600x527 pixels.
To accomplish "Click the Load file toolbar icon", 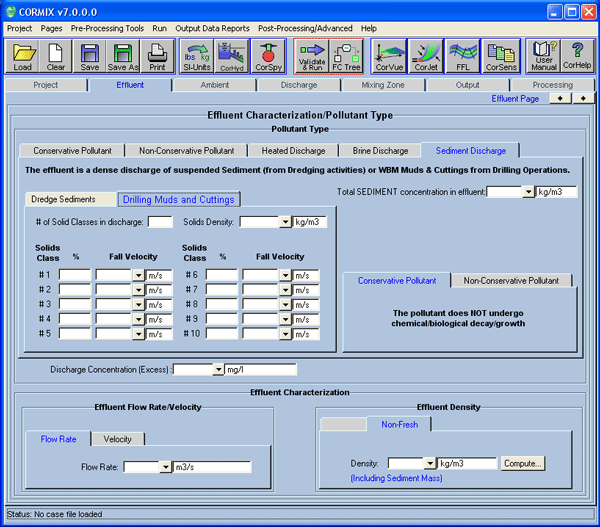I will click(x=22, y=57).
